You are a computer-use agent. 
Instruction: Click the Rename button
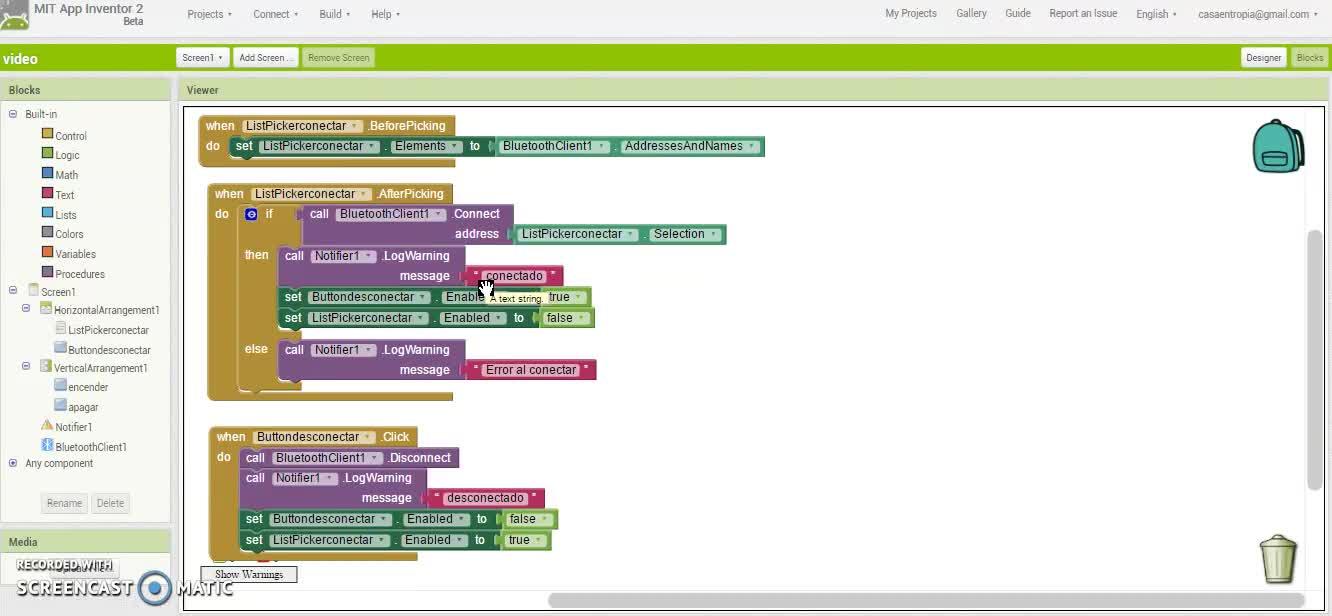64,503
